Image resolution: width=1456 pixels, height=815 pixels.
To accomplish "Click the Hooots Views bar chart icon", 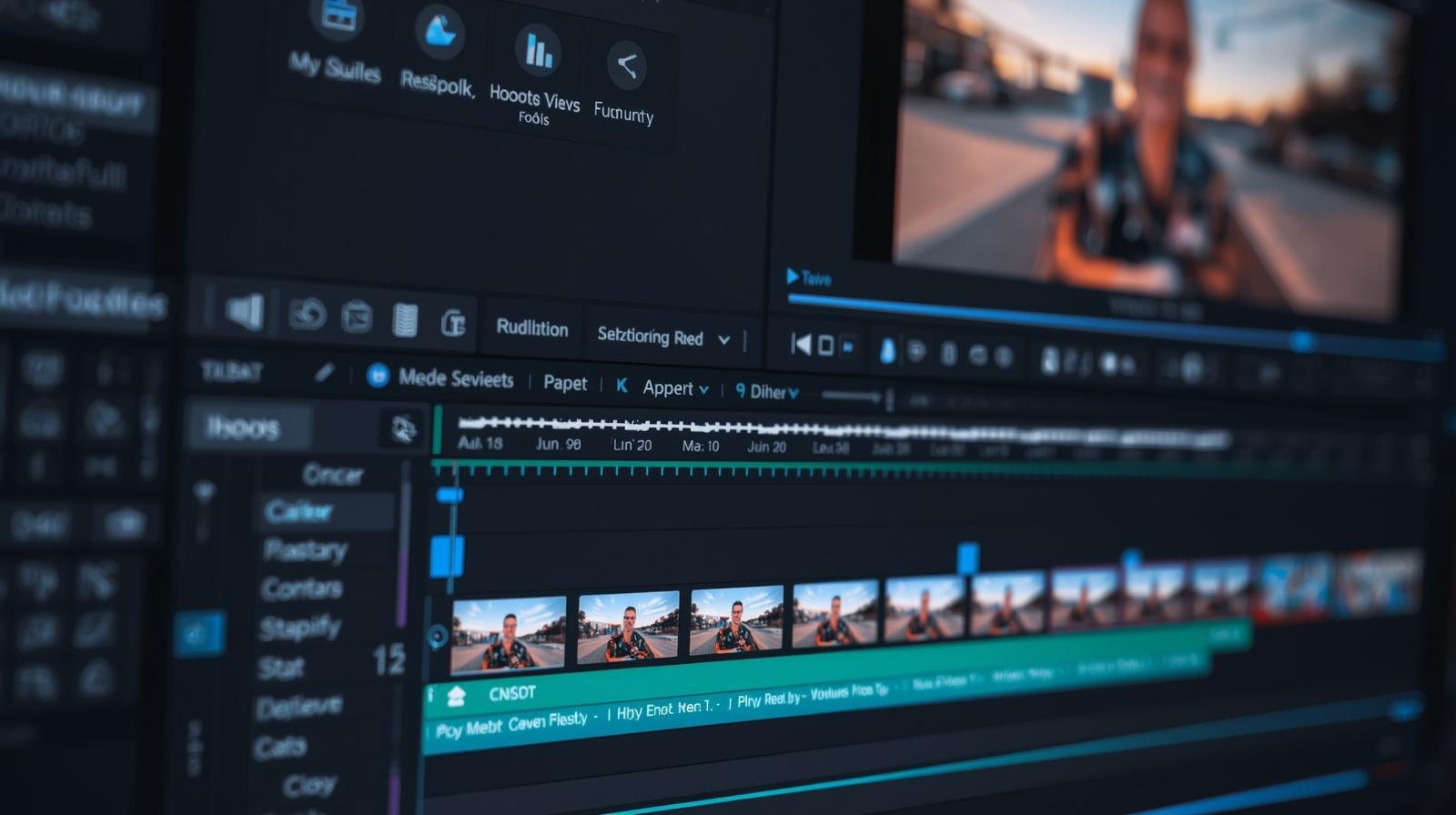I will 538,51.
